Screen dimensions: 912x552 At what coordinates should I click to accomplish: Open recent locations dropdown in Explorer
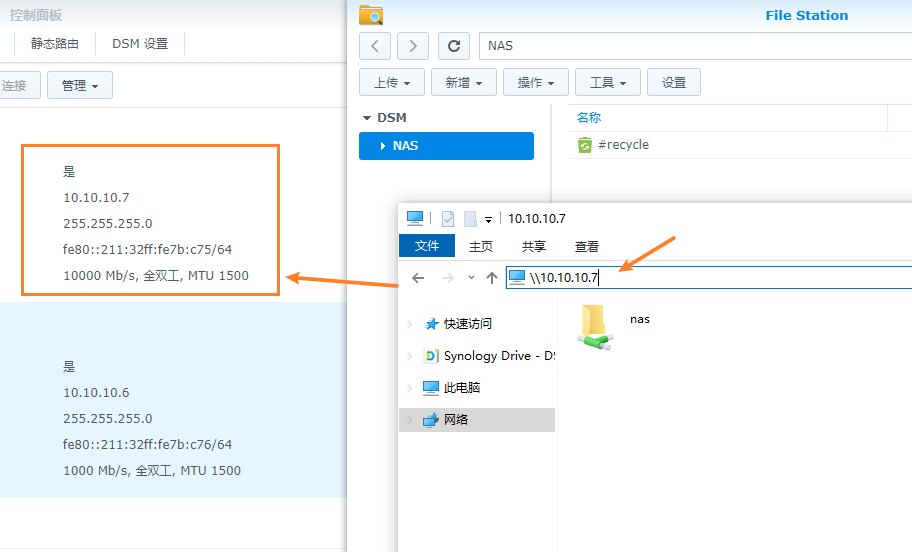(x=471, y=278)
